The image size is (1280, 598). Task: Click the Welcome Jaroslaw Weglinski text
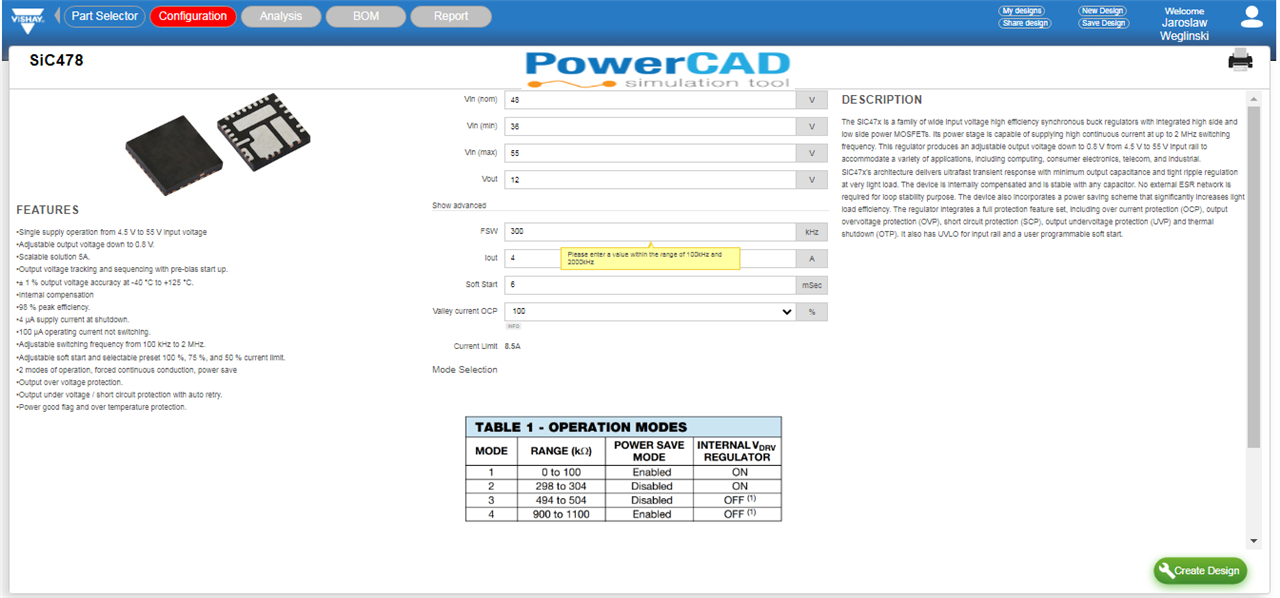click(1187, 23)
